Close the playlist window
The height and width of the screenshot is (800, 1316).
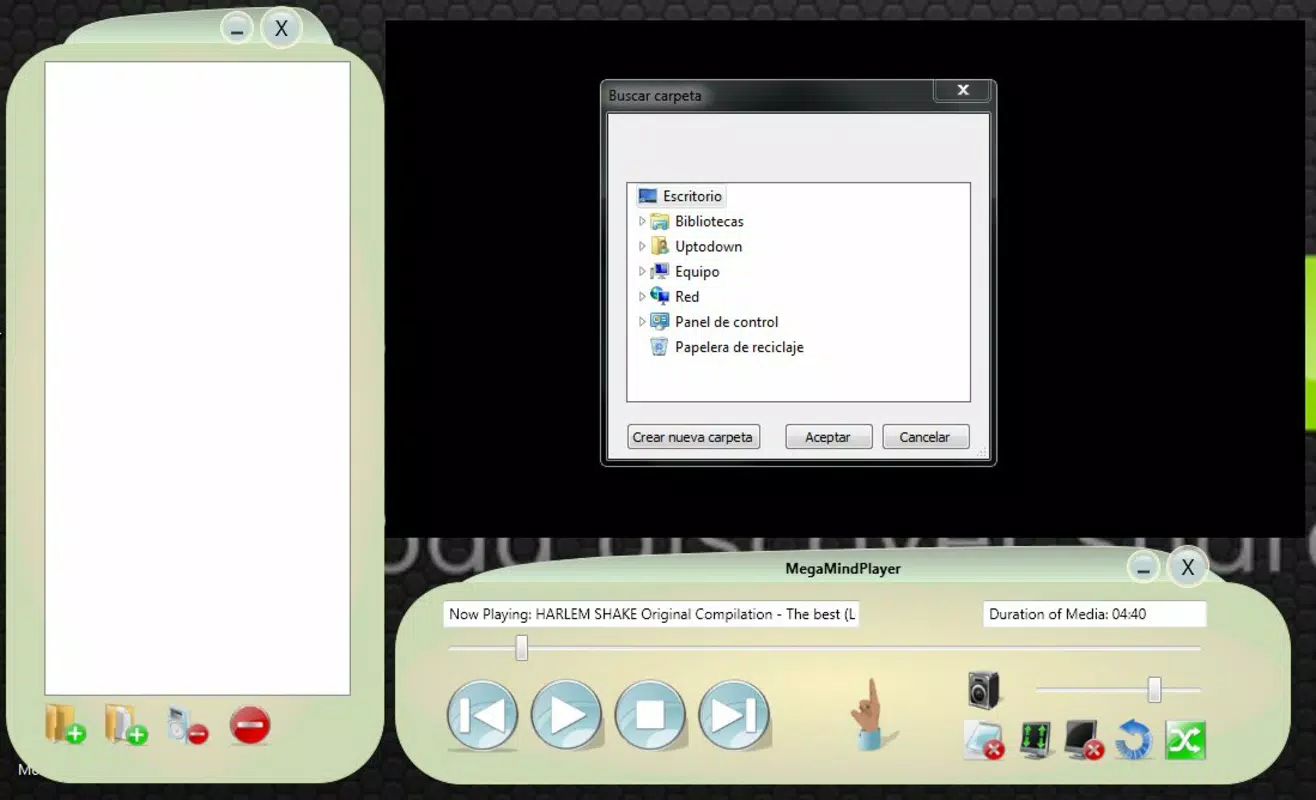281,29
